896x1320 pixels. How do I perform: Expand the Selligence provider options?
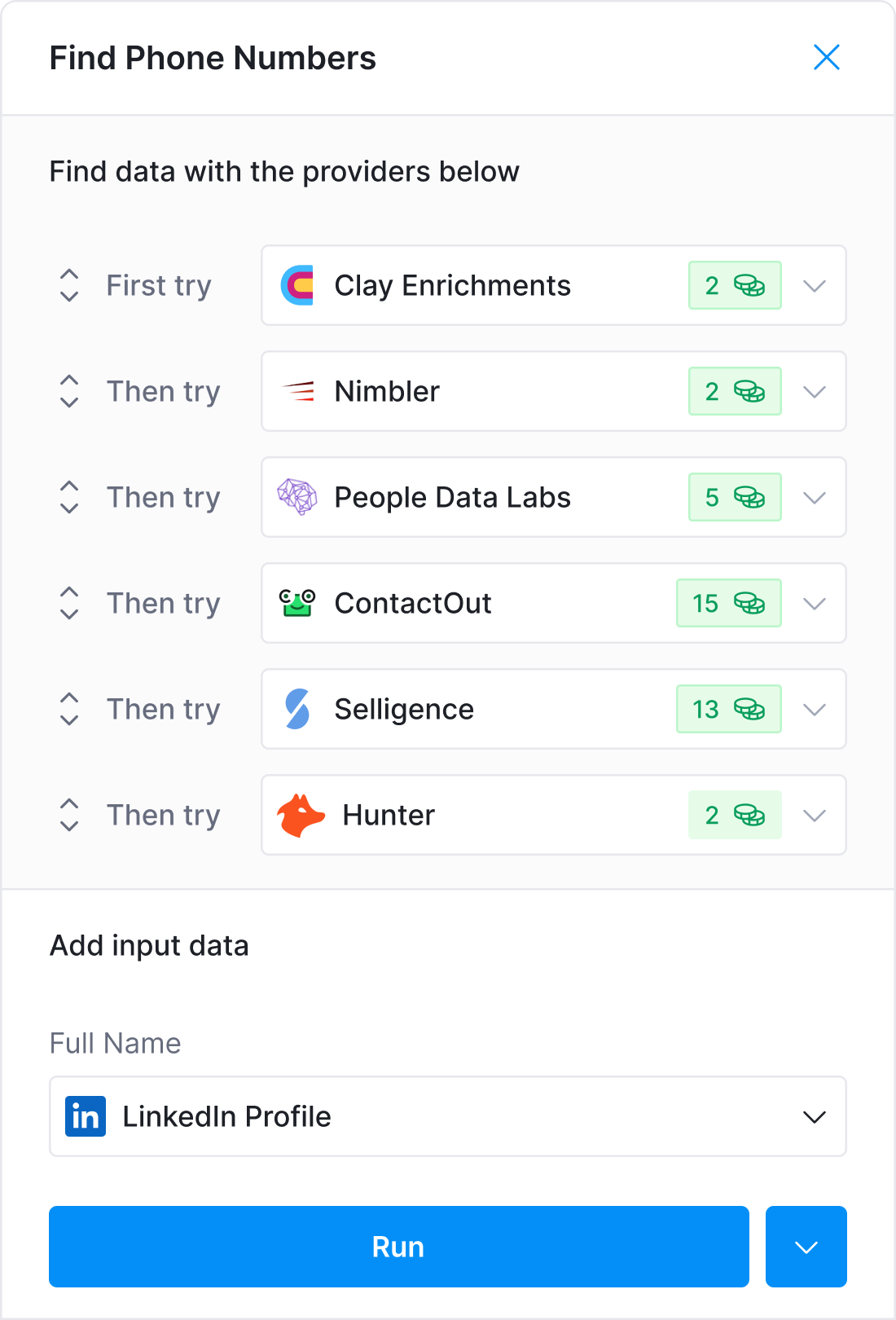point(814,709)
